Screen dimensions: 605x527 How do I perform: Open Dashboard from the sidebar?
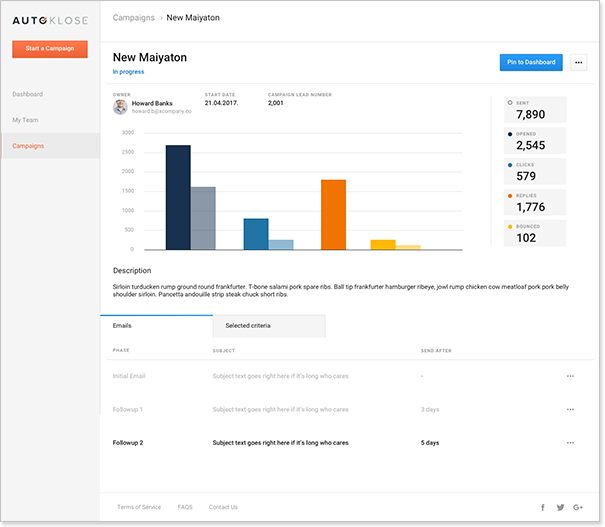click(x=28, y=94)
